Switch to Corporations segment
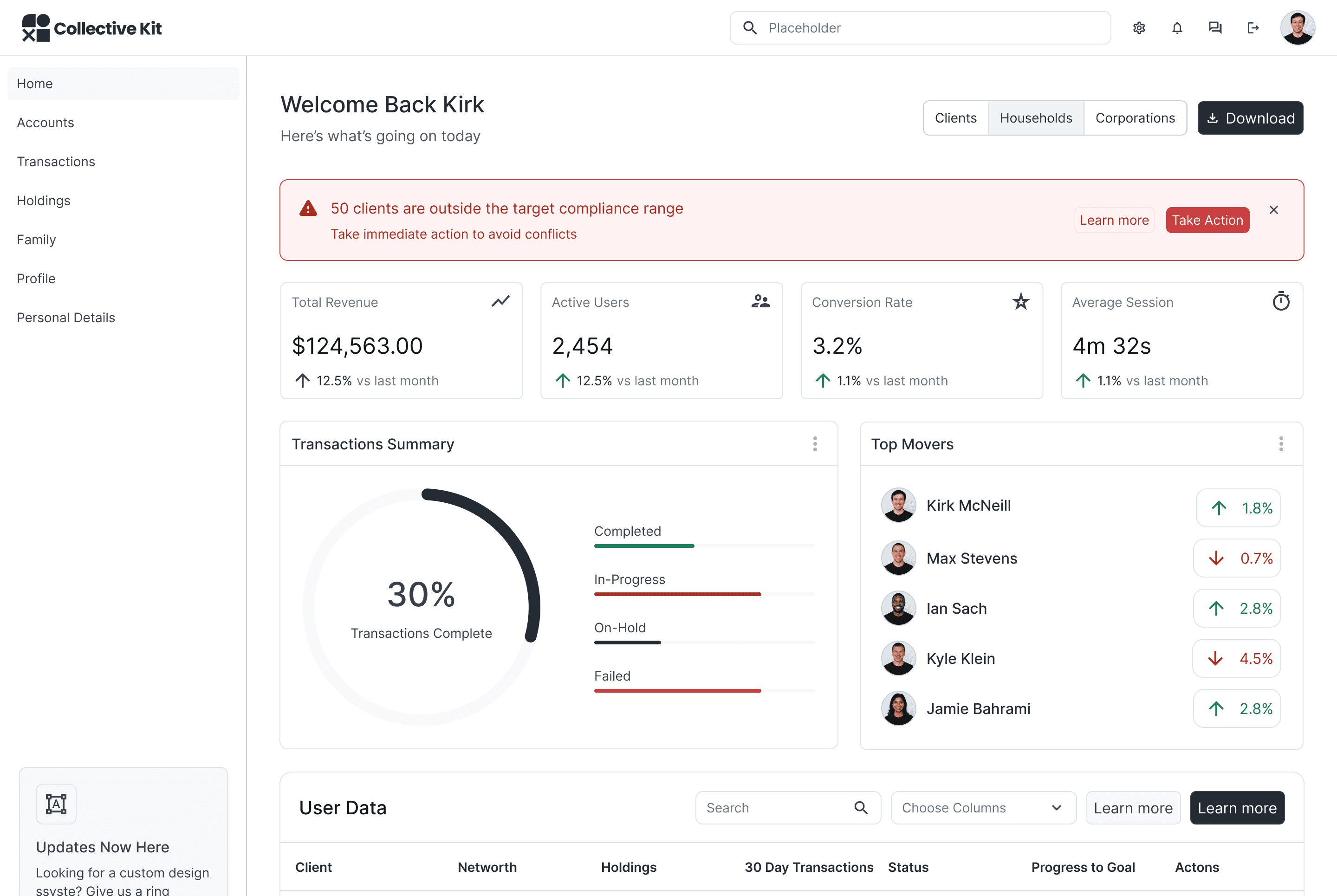Image resolution: width=1337 pixels, height=896 pixels. click(x=1135, y=118)
